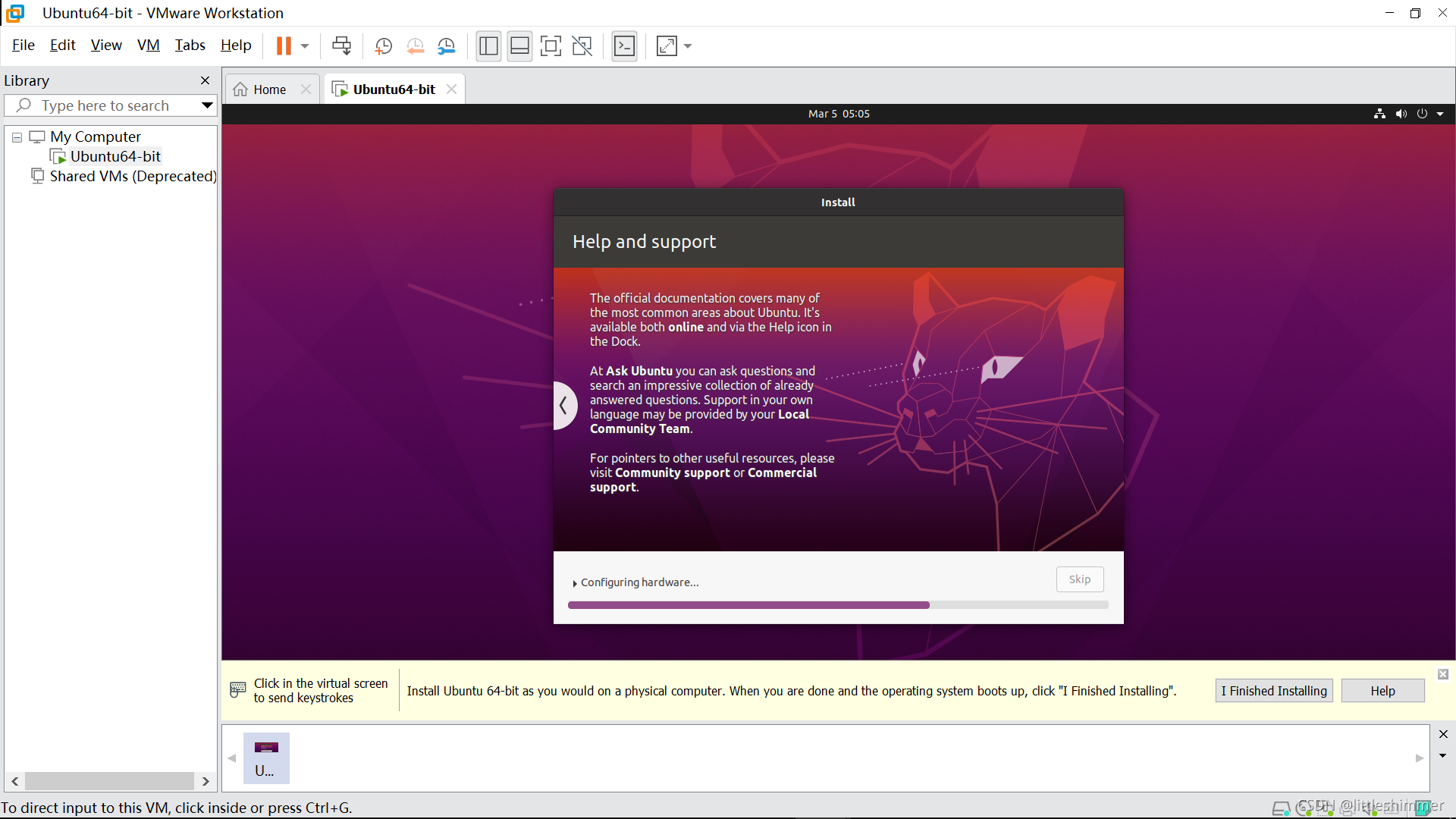The width and height of the screenshot is (1456, 819).
Task: Open the VM menu
Action: point(148,45)
